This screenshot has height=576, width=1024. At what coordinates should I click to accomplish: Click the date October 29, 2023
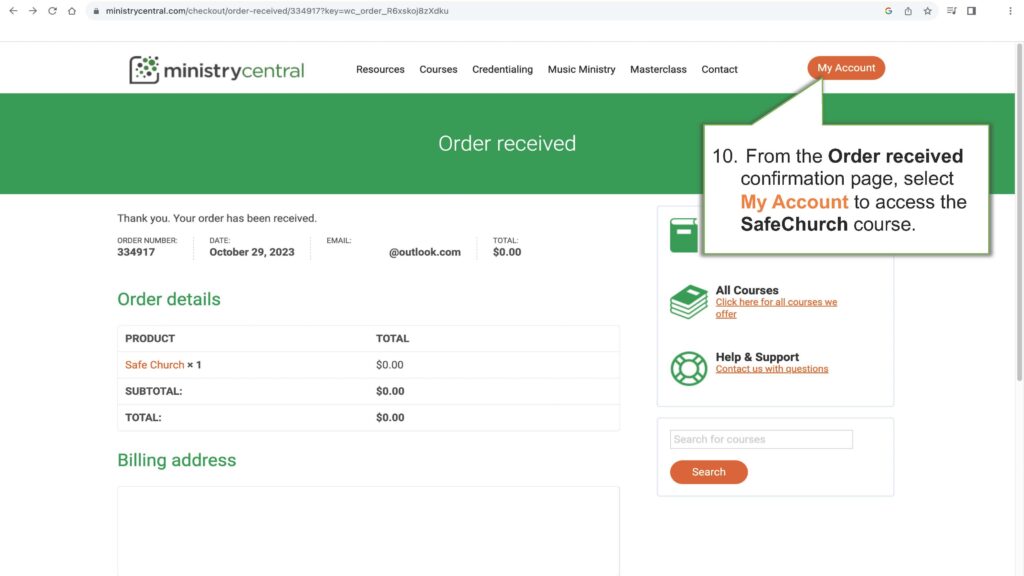(x=251, y=252)
